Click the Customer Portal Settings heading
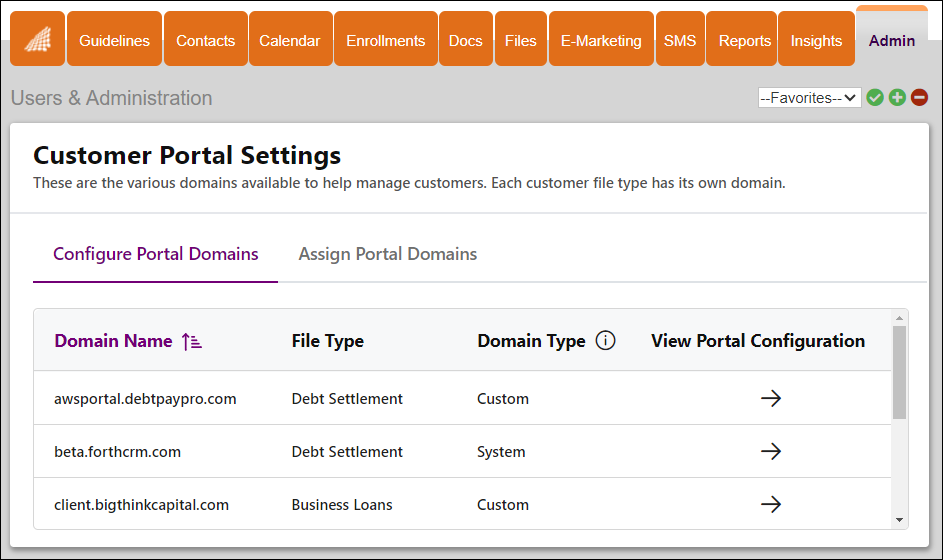This screenshot has width=943, height=560. pos(187,155)
